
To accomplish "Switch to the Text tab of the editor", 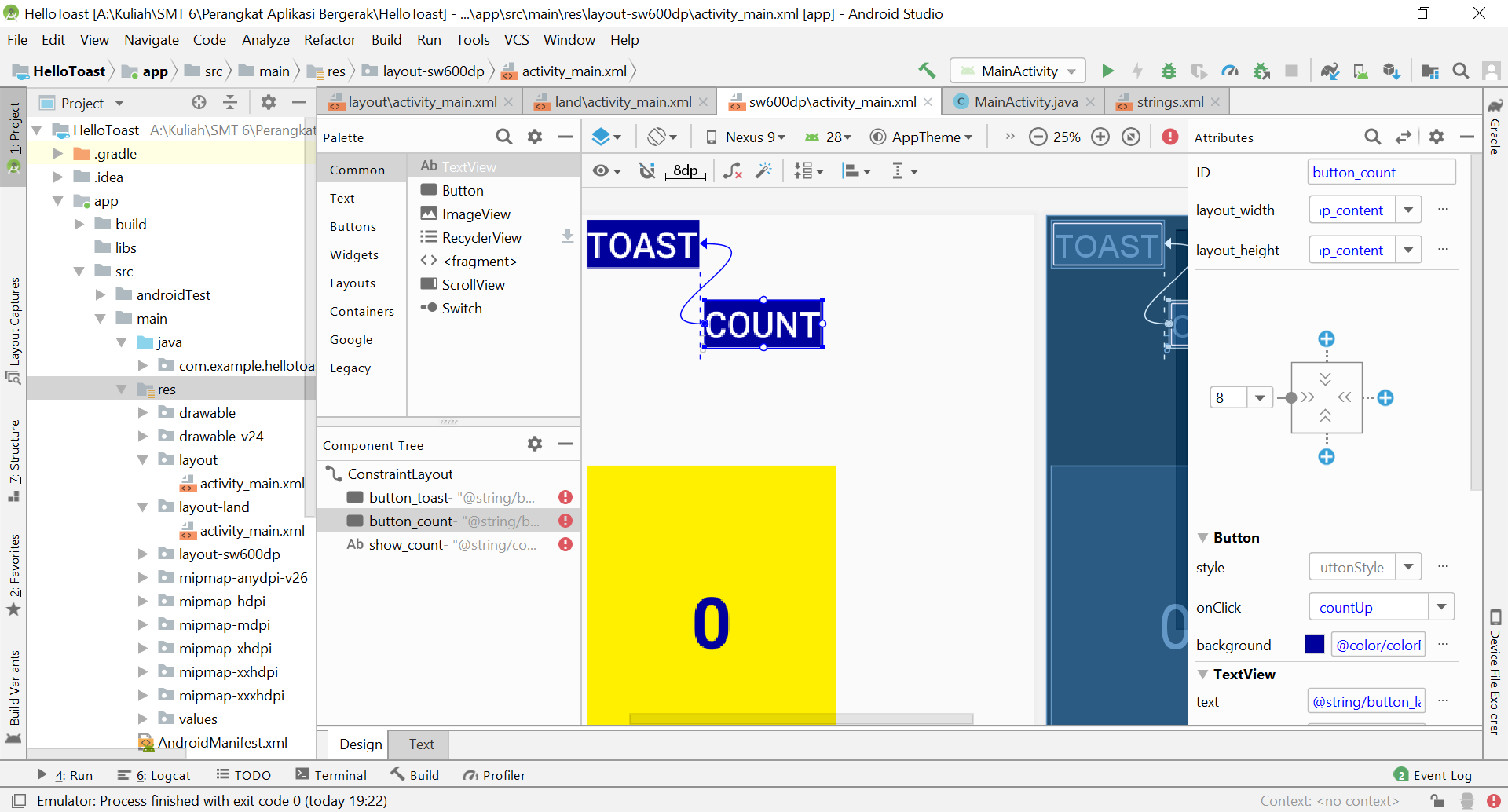I will [x=420, y=744].
